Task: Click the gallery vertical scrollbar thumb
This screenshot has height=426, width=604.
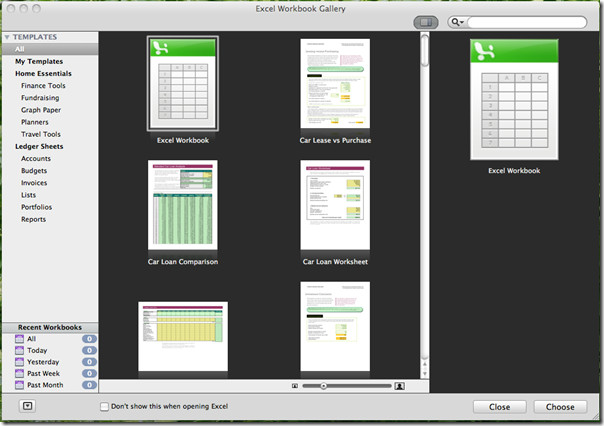Action: coord(424,50)
